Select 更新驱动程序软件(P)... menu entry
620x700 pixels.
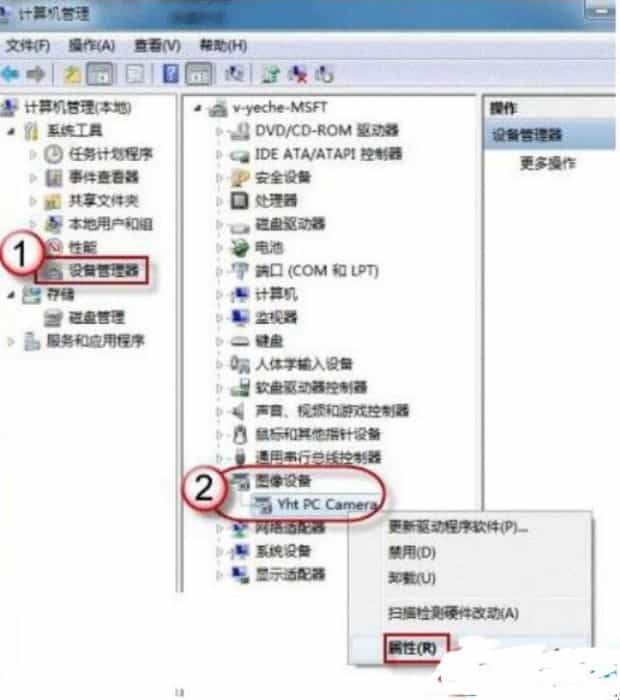pos(458,527)
